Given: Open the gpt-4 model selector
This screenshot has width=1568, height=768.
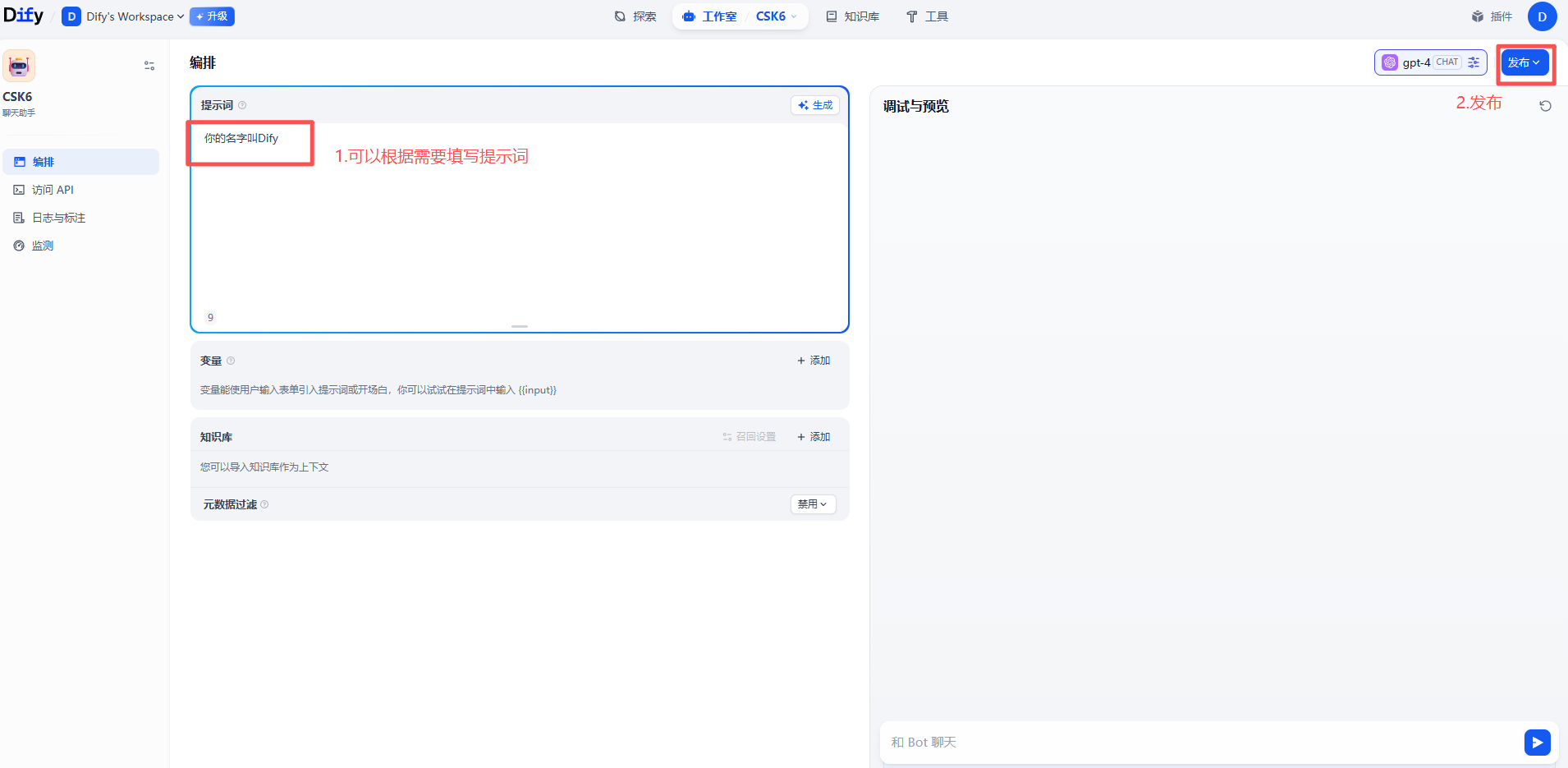Looking at the screenshot, I should (1418, 62).
